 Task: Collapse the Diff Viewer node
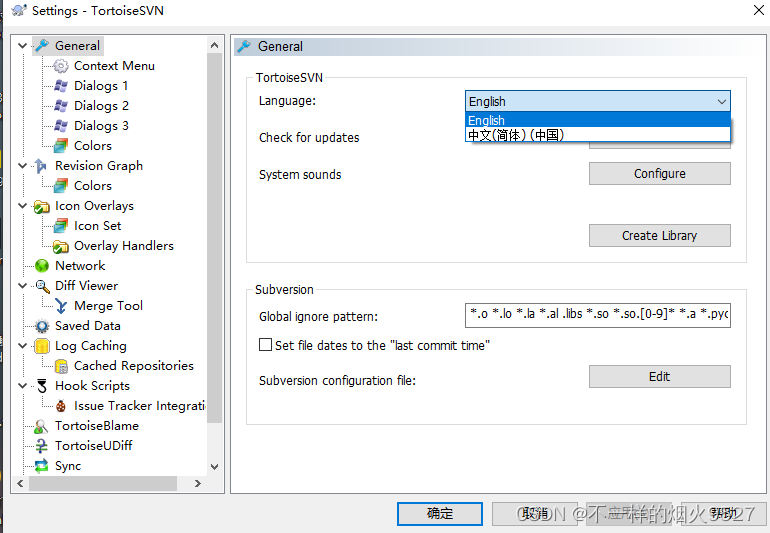click(x=22, y=286)
